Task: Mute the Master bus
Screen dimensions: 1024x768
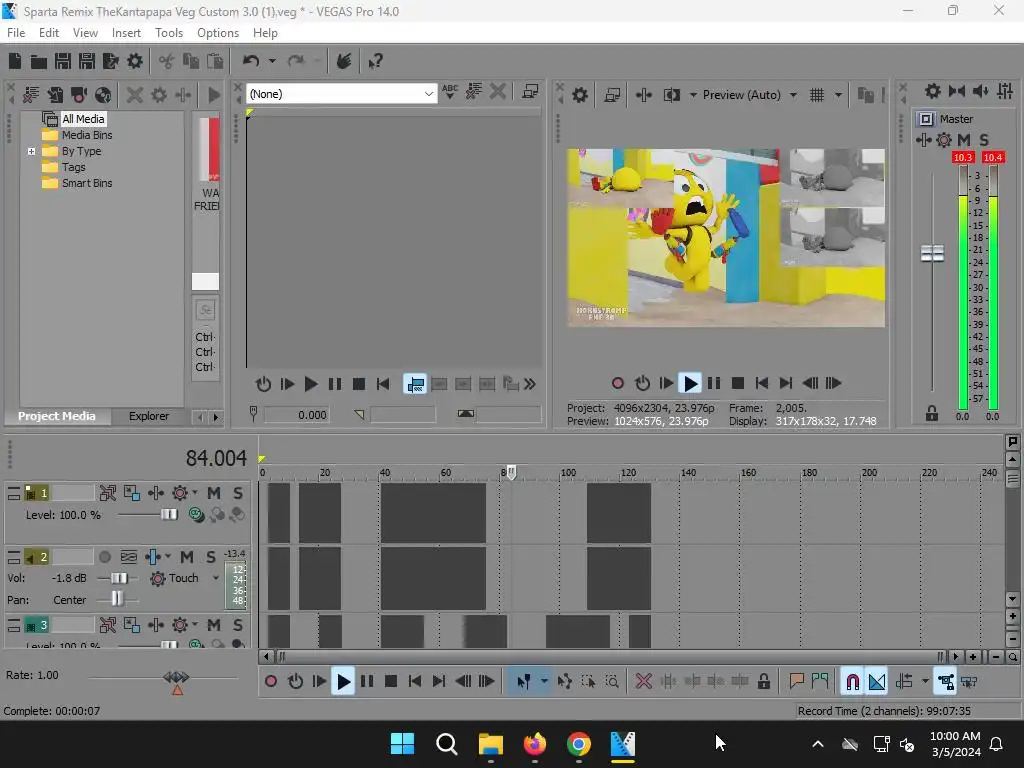Action: tap(963, 140)
